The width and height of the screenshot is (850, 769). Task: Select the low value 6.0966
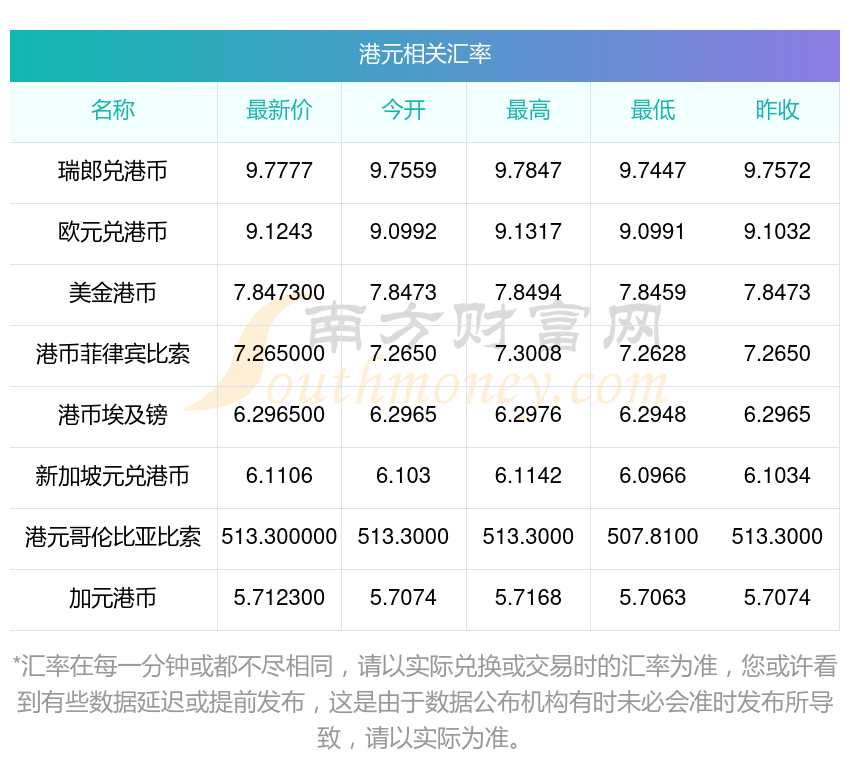pos(653,476)
